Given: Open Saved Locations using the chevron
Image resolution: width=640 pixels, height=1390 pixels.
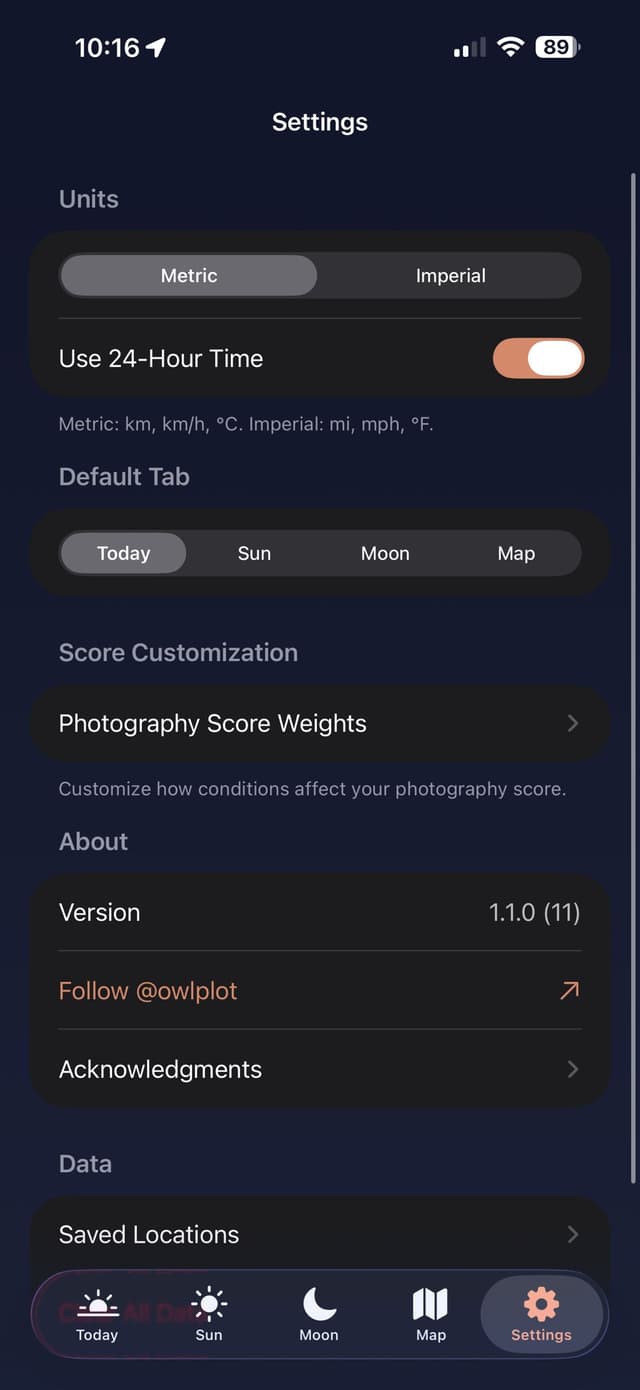Looking at the screenshot, I should 572,1234.
